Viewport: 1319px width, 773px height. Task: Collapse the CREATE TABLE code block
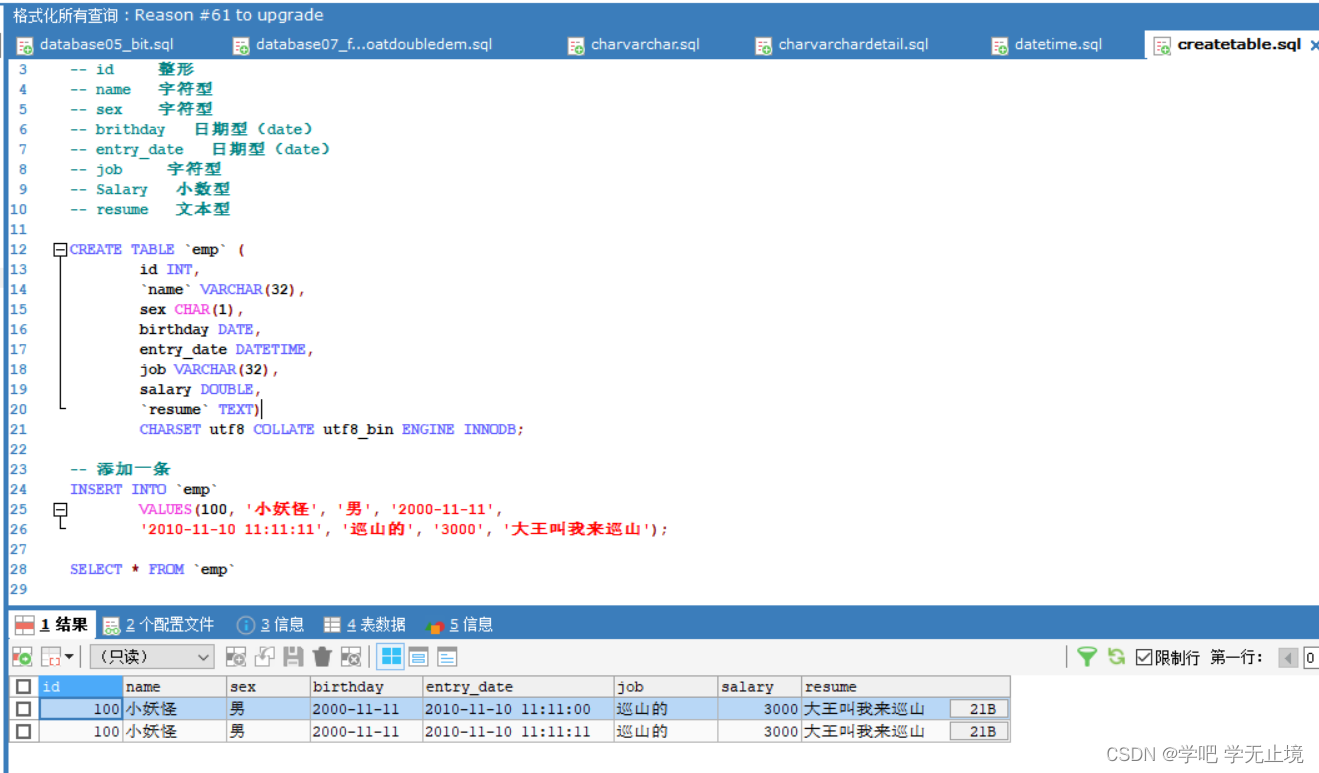(60, 249)
